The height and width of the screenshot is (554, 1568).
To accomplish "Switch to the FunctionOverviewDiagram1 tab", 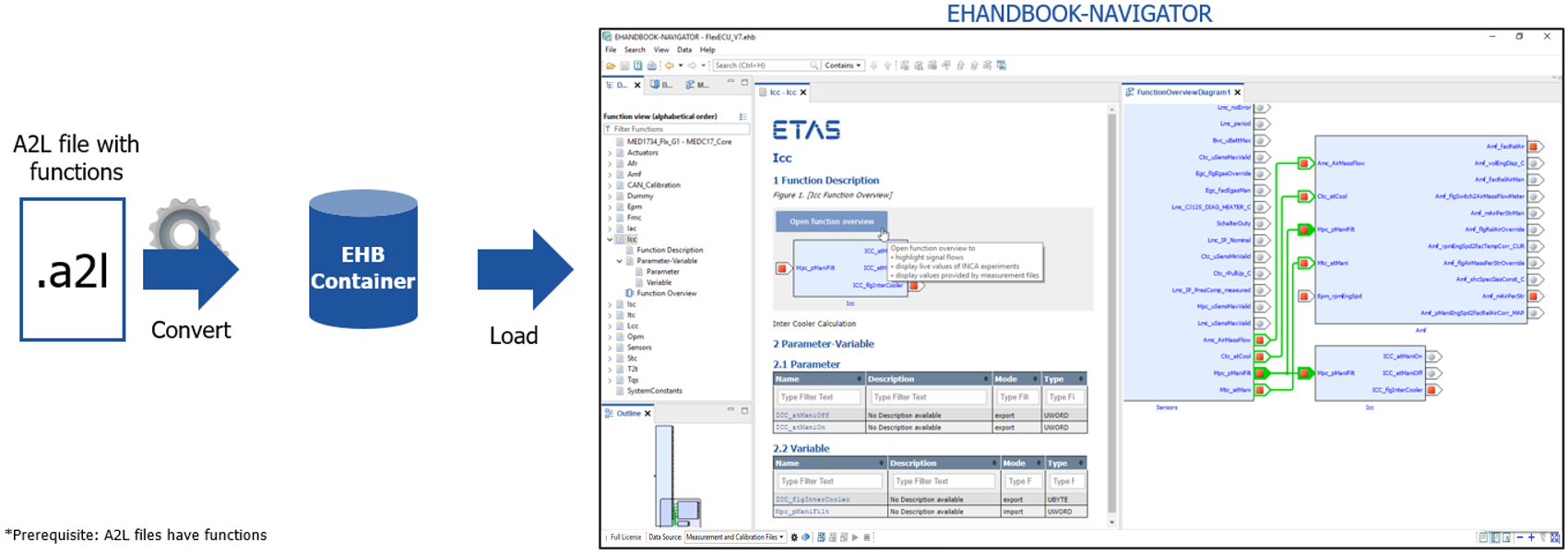I will (x=1182, y=92).
